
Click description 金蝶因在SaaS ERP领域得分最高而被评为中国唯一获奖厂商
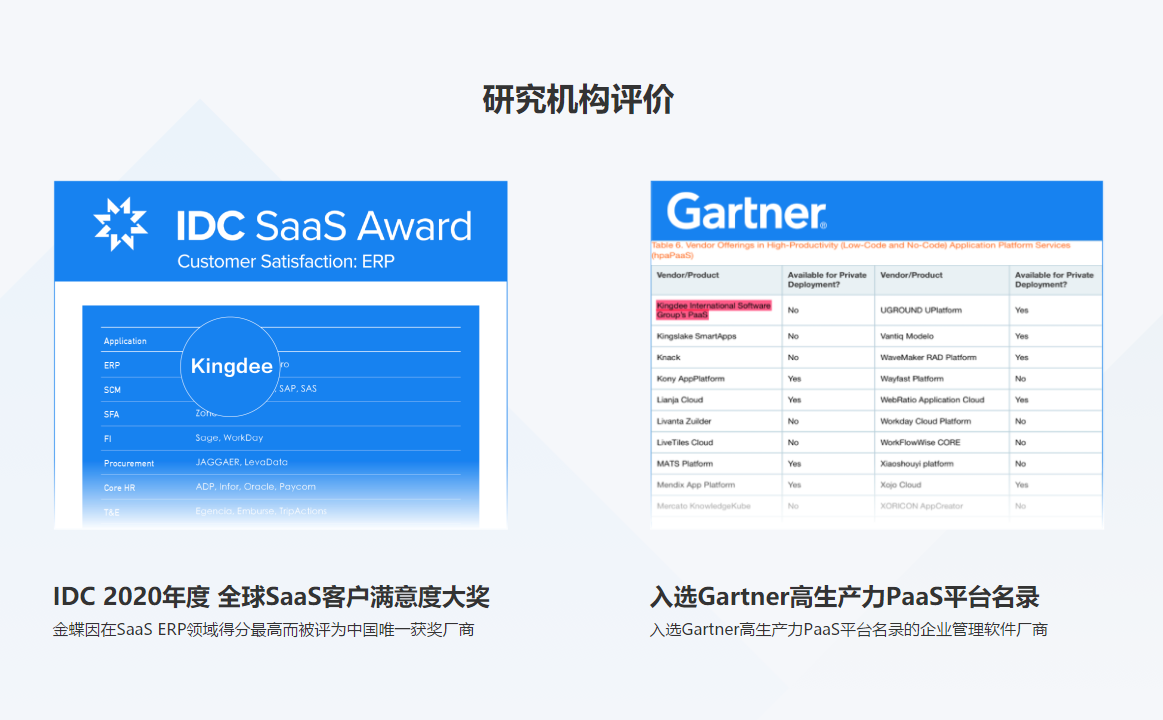tap(263, 630)
